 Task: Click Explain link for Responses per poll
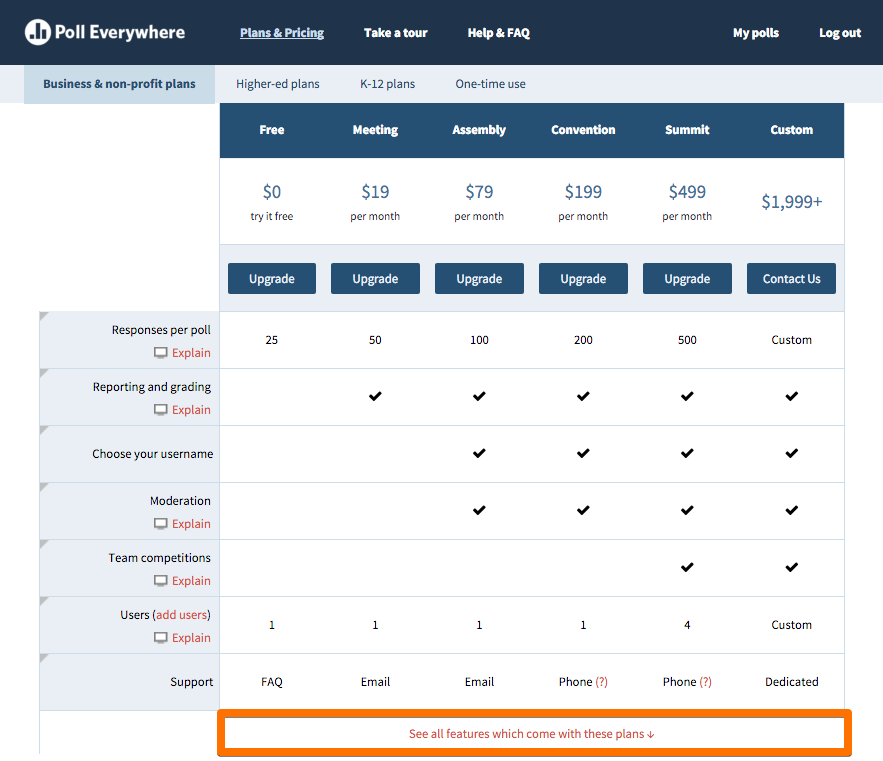click(x=191, y=353)
